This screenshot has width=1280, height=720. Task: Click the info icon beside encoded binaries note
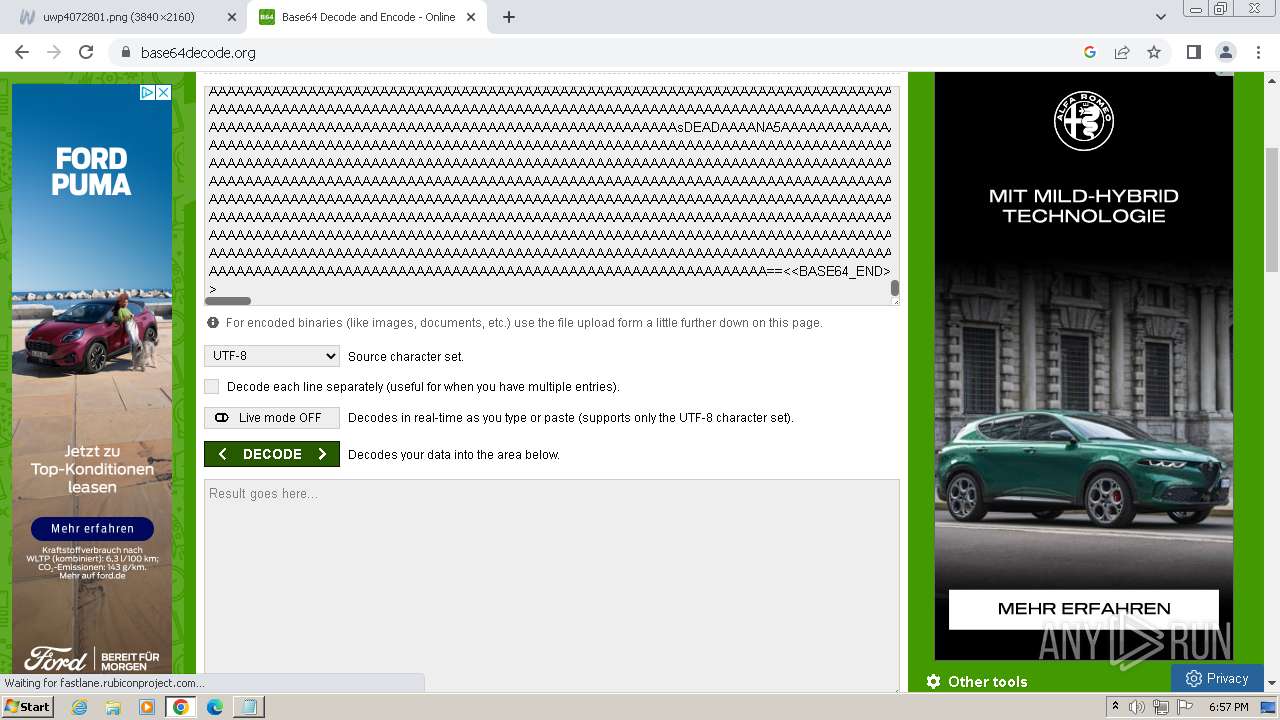pos(213,323)
